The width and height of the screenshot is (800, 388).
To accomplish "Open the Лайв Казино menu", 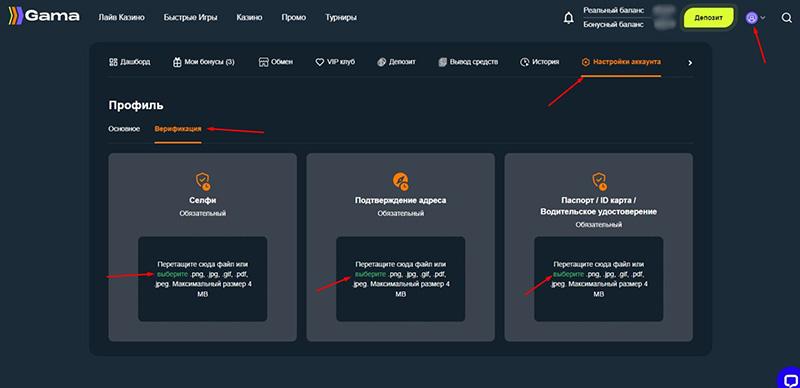I will [121, 17].
